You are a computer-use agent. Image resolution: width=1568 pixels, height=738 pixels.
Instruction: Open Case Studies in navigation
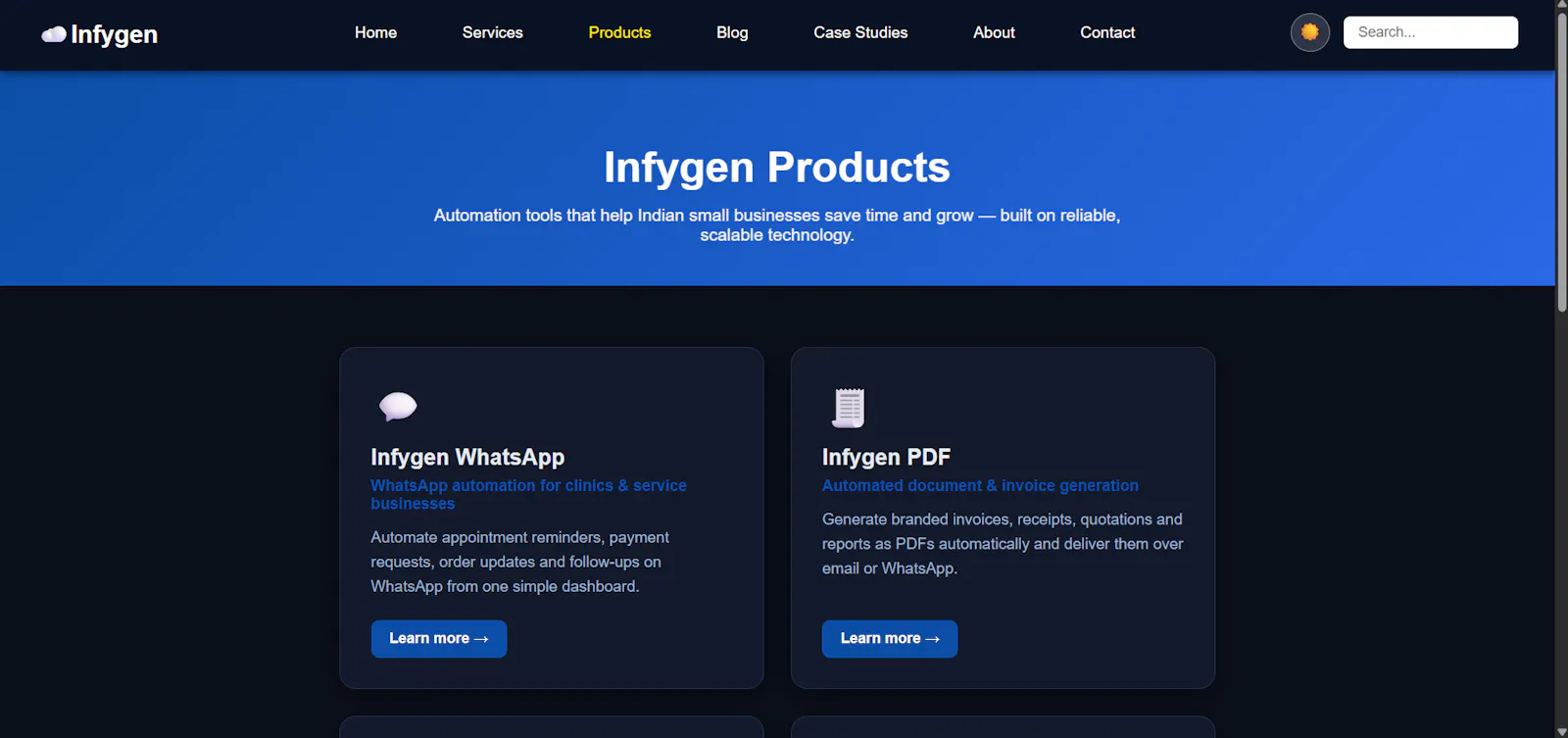(x=860, y=32)
